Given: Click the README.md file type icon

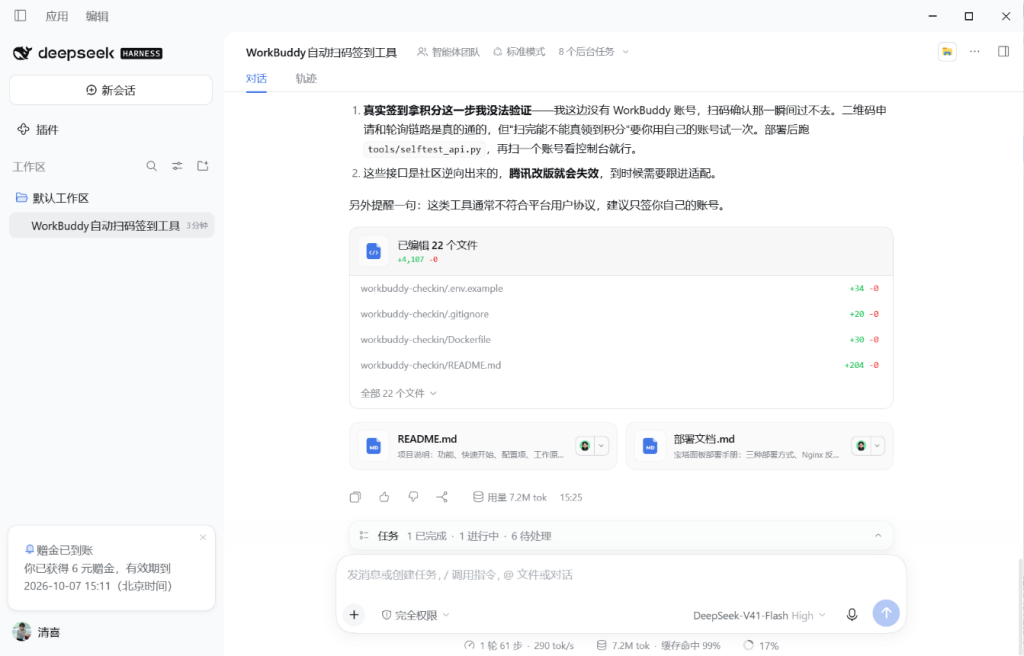Looking at the screenshot, I should 374,446.
